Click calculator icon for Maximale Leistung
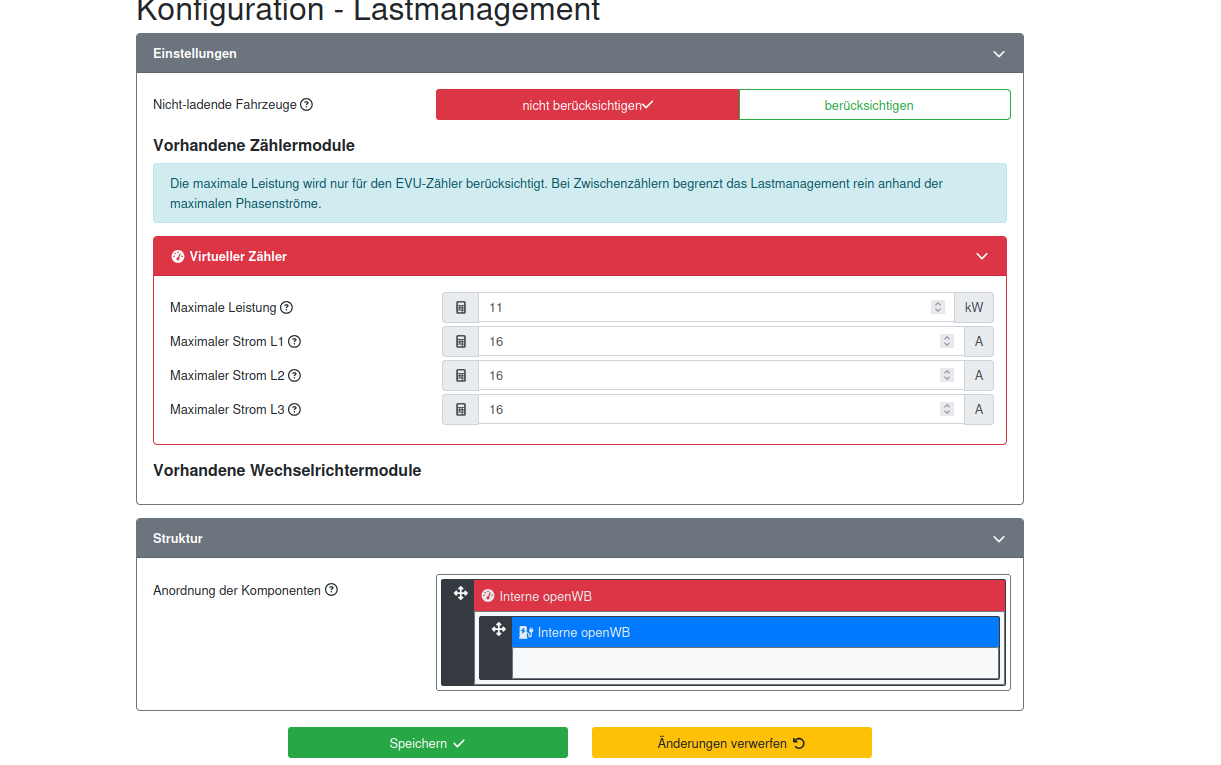This screenshot has width=1221, height=765. [x=461, y=307]
